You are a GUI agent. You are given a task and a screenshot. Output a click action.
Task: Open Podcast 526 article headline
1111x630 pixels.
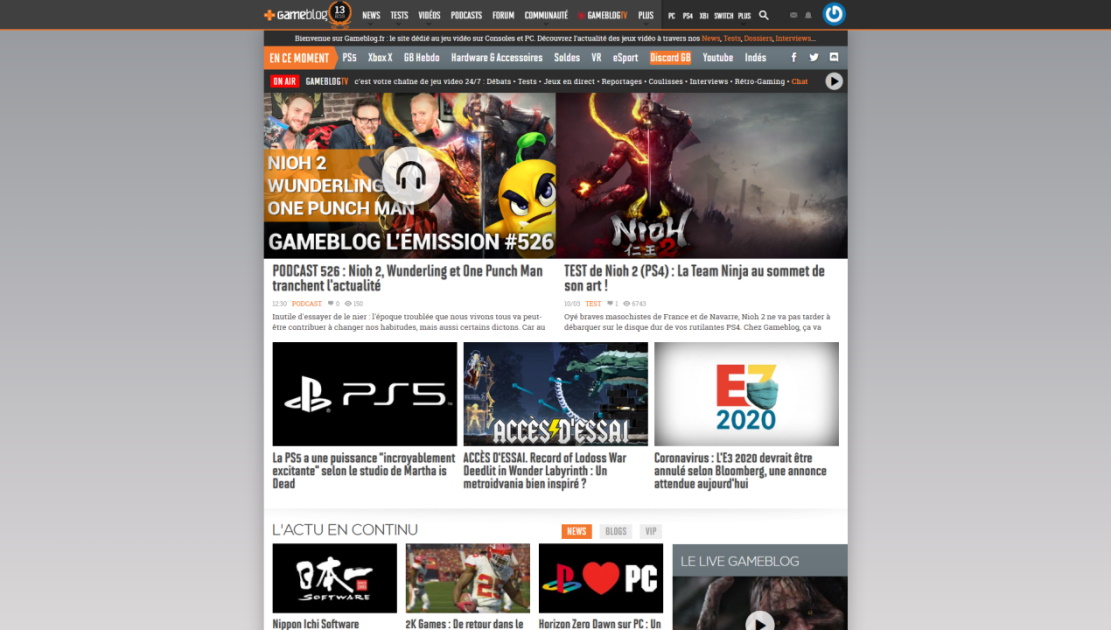407,279
